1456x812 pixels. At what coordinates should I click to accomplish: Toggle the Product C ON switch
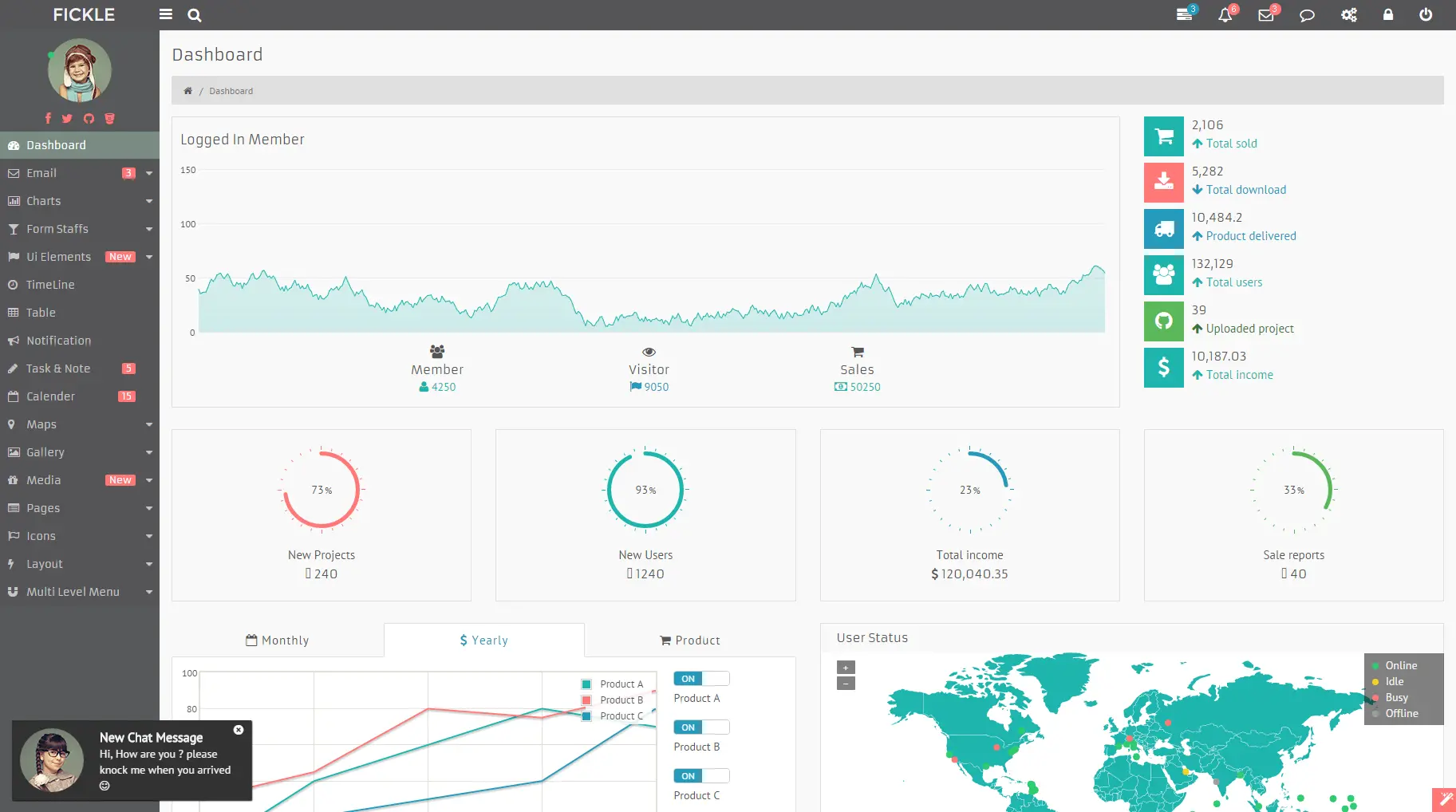pos(701,776)
